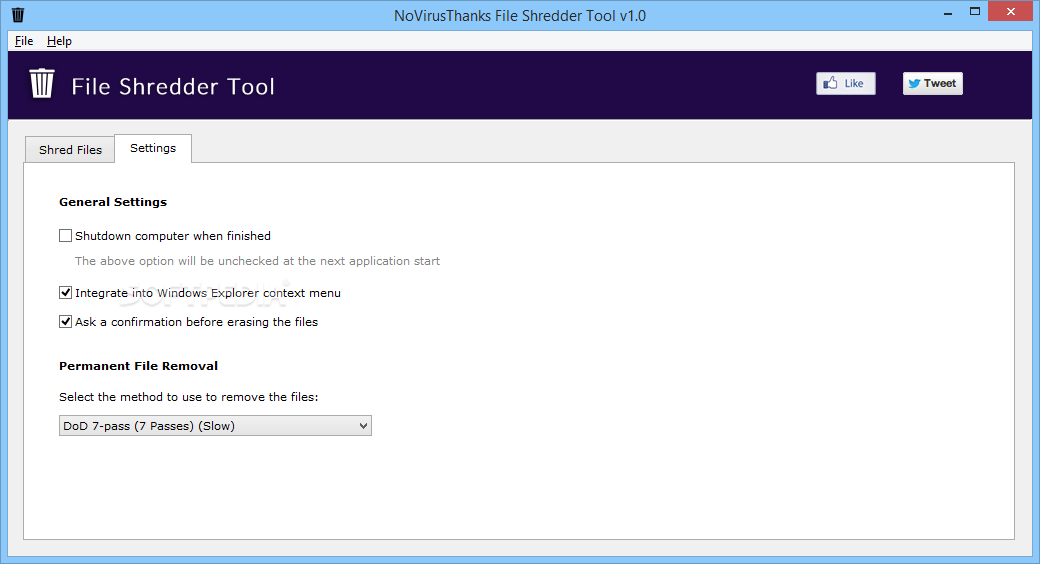Click the 'File Shredder Tool' banner title
This screenshot has height=564, width=1040.
click(172, 86)
